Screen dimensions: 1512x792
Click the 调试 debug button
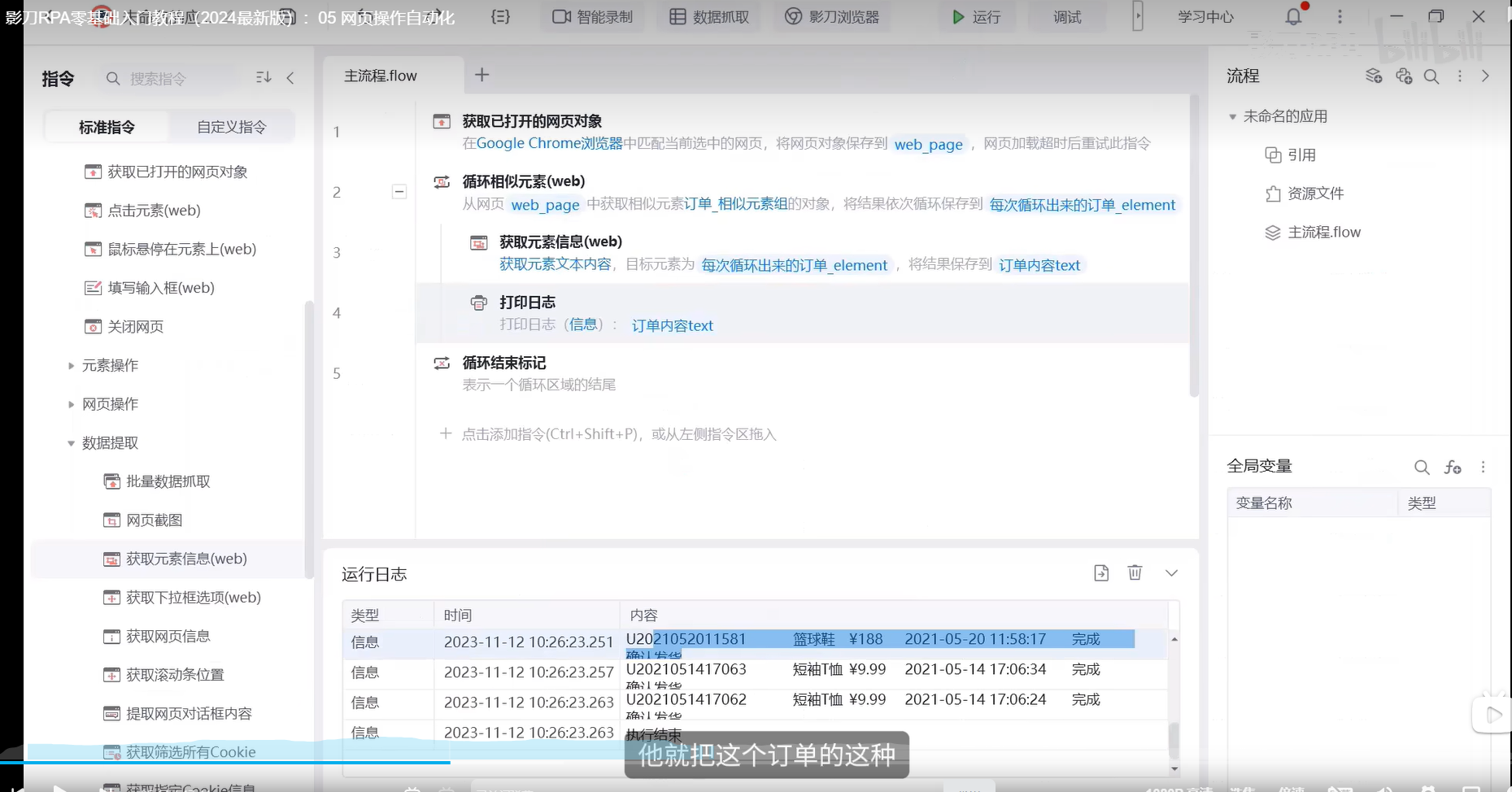coord(1066,17)
